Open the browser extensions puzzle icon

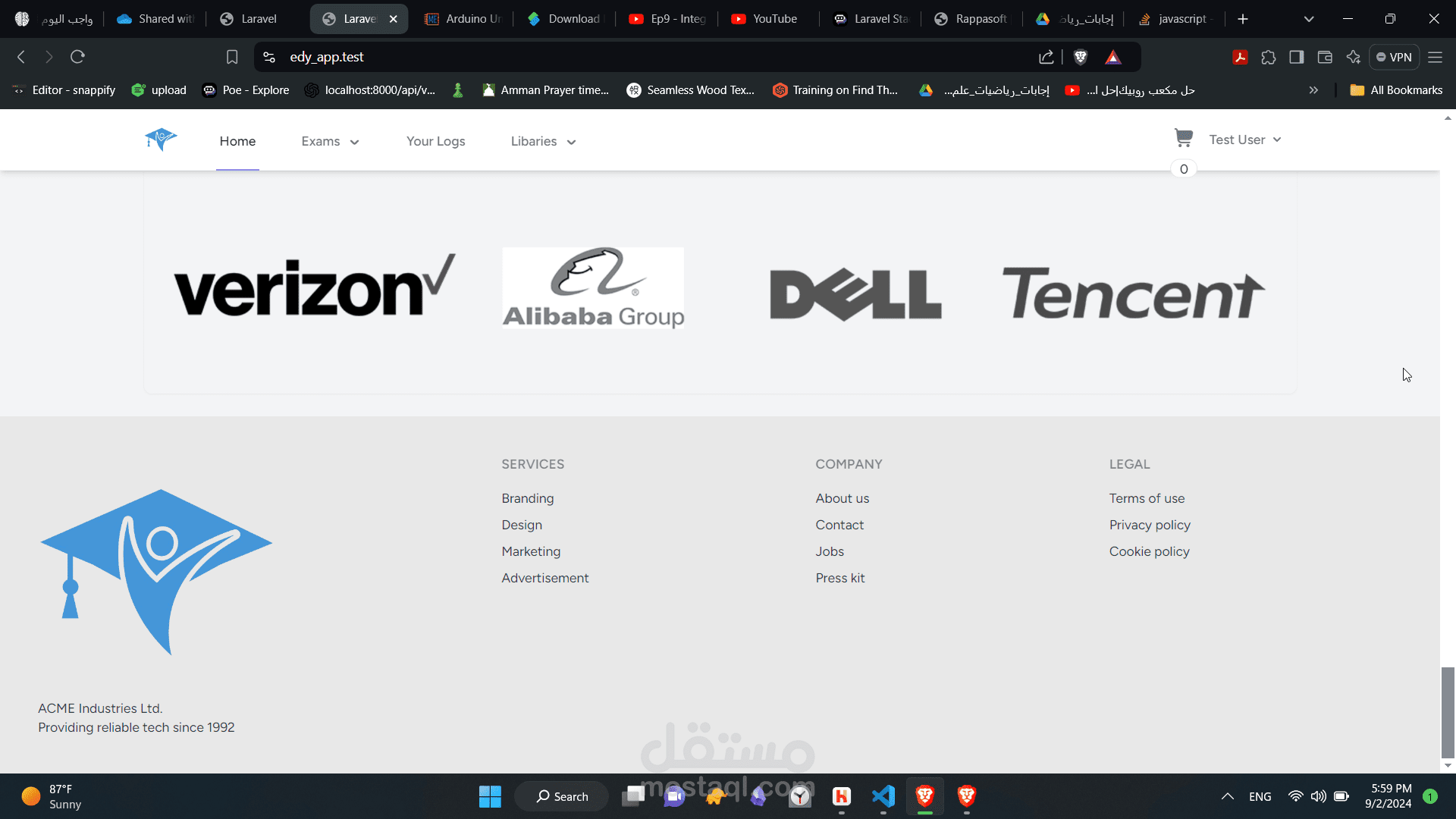pos(1269,57)
